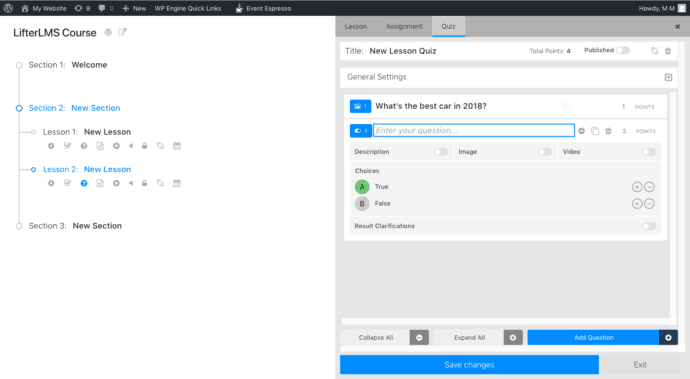Click the Save changes button
The width and height of the screenshot is (690, 379).
469,364
